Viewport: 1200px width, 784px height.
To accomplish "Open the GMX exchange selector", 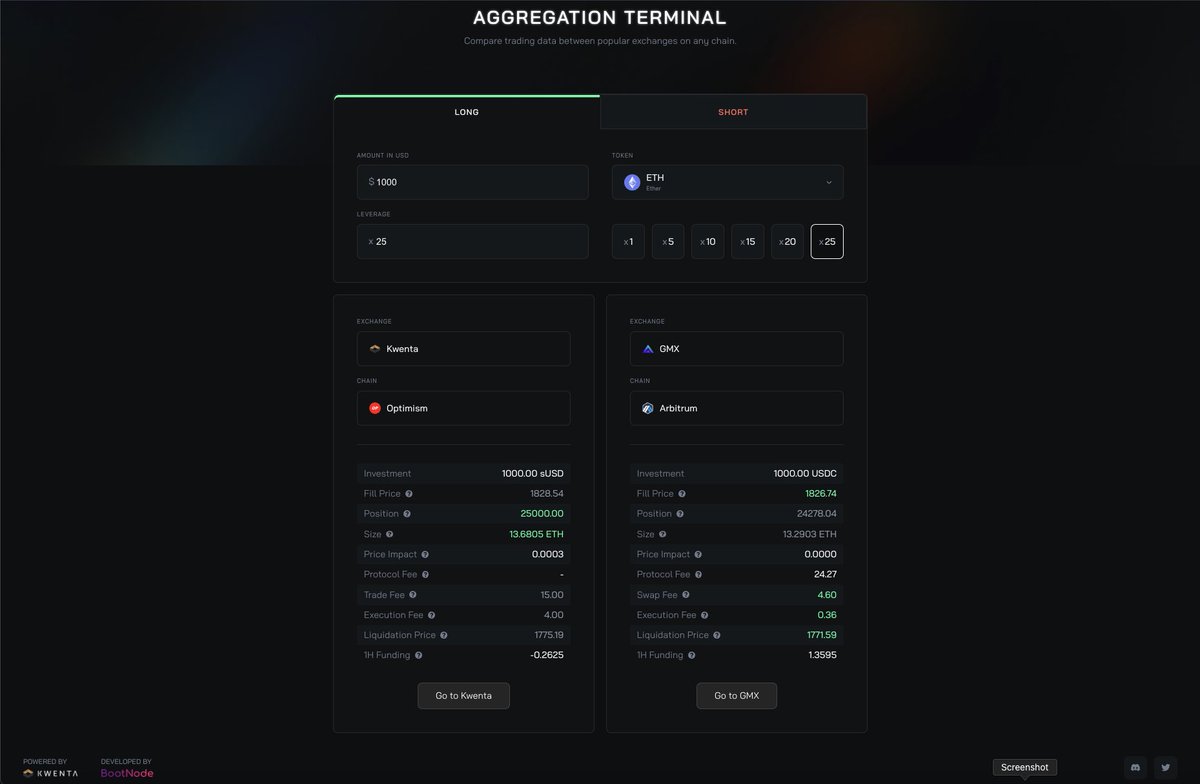I will (737, 349).
